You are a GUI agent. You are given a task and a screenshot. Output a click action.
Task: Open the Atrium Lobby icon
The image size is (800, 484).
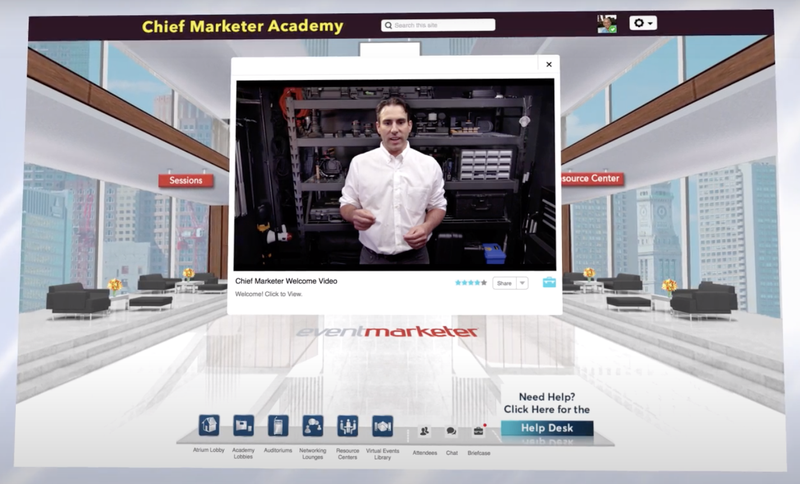point(209,425)
